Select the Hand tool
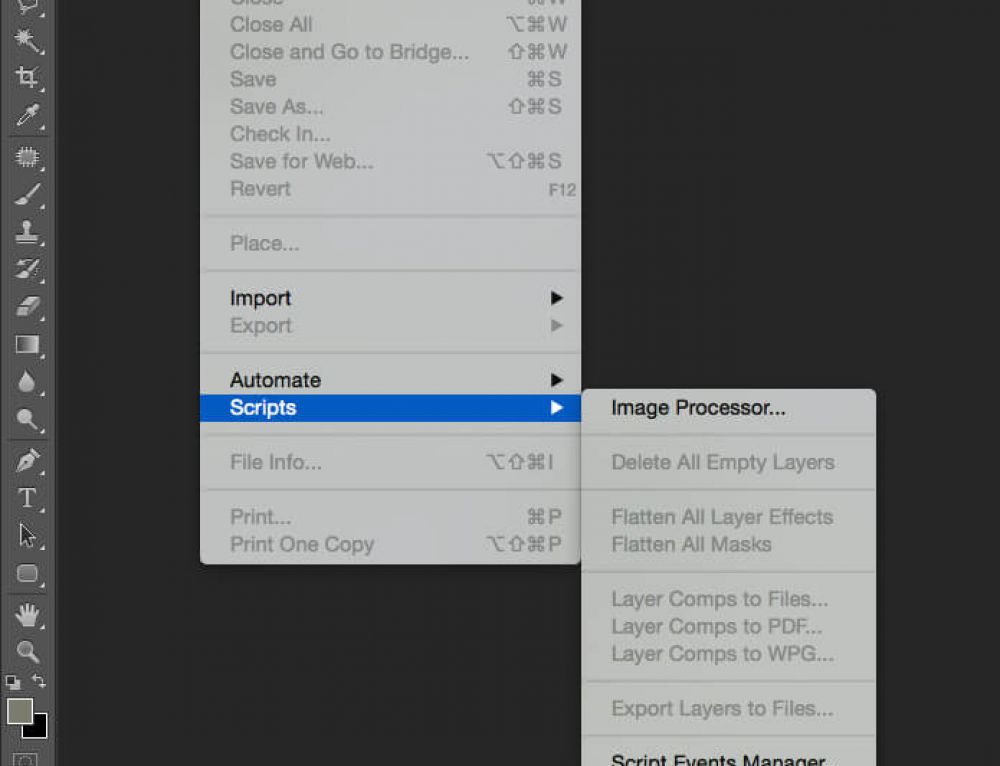The image size is (1000, 766). 26,614
